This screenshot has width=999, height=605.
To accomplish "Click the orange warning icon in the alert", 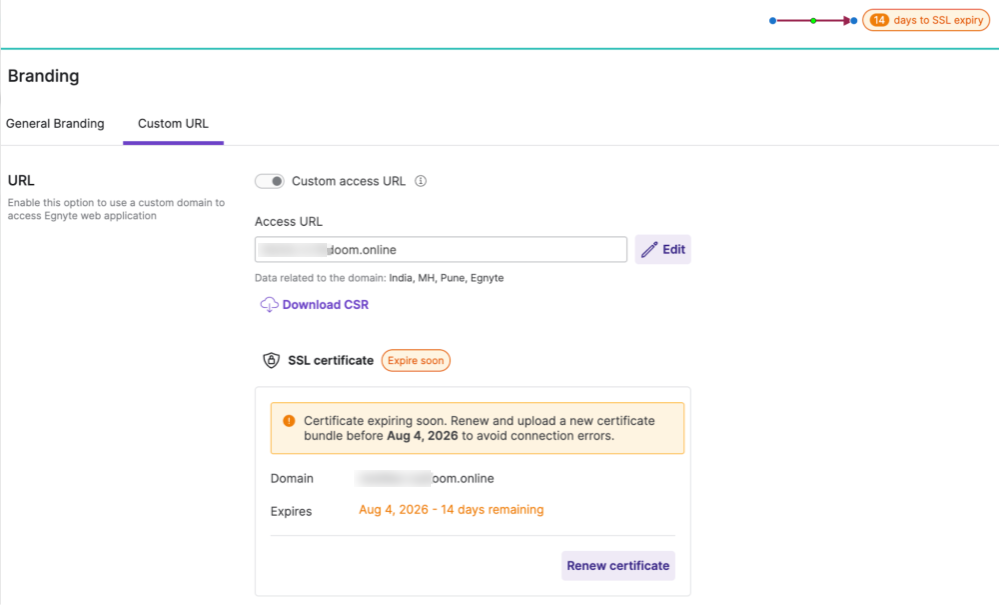I will [289, 421].
